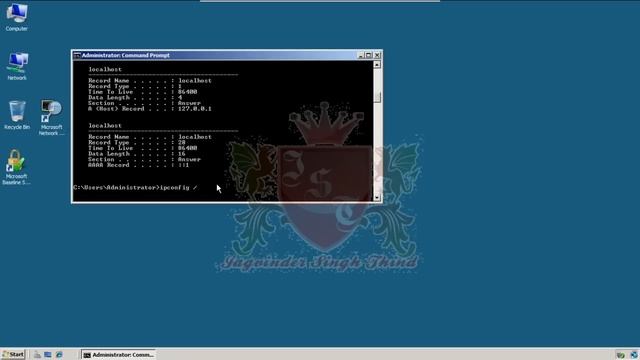
Task: Click the 'AAAA Record' line
Action: [x=139, y=165]
